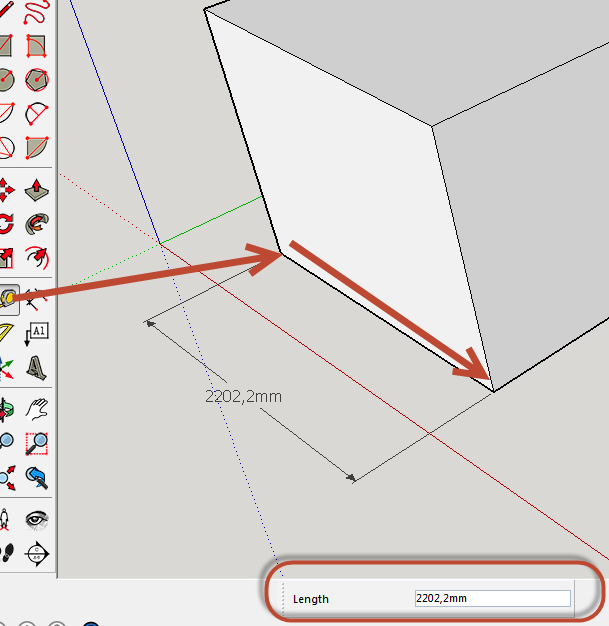Select the Scale tool
Screen dimensions: 609x626
(6, 258)
